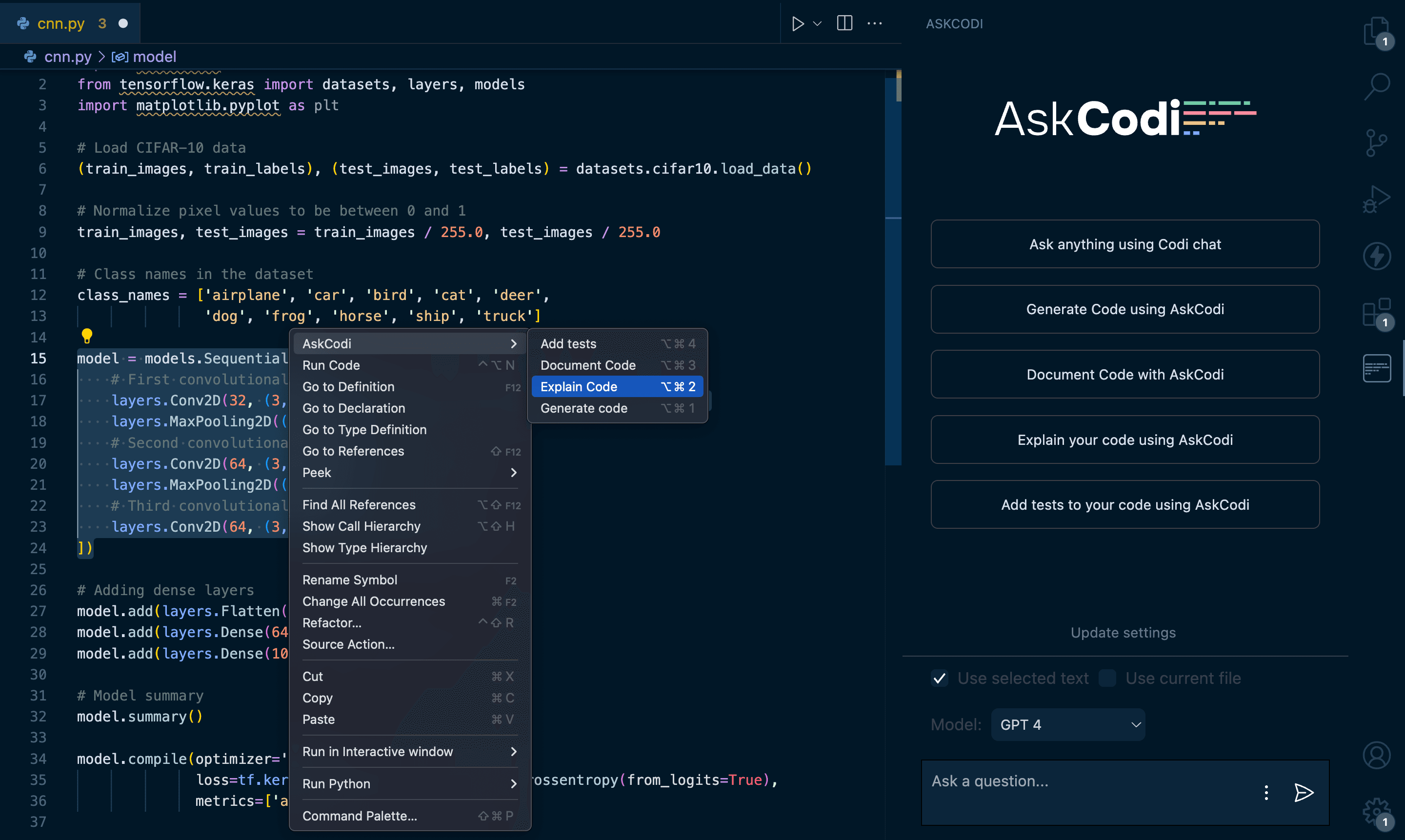Click line number 32 in gutter
1405x840 pixels.
coord(38,717)
